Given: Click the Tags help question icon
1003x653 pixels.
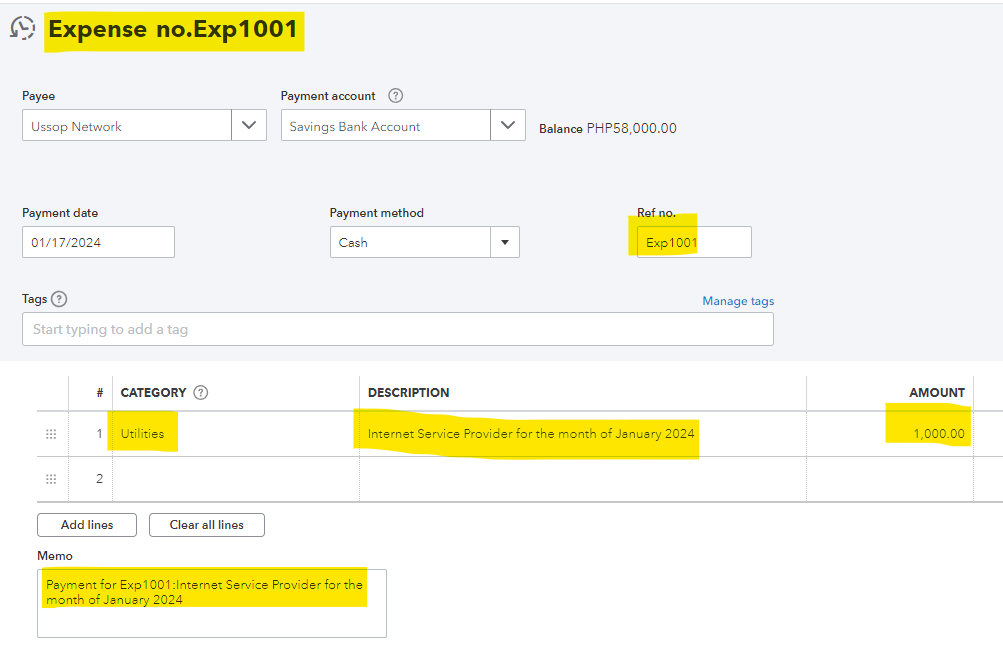Looking at the screenshot, I should pyautogui.click(x=59, y=299).
